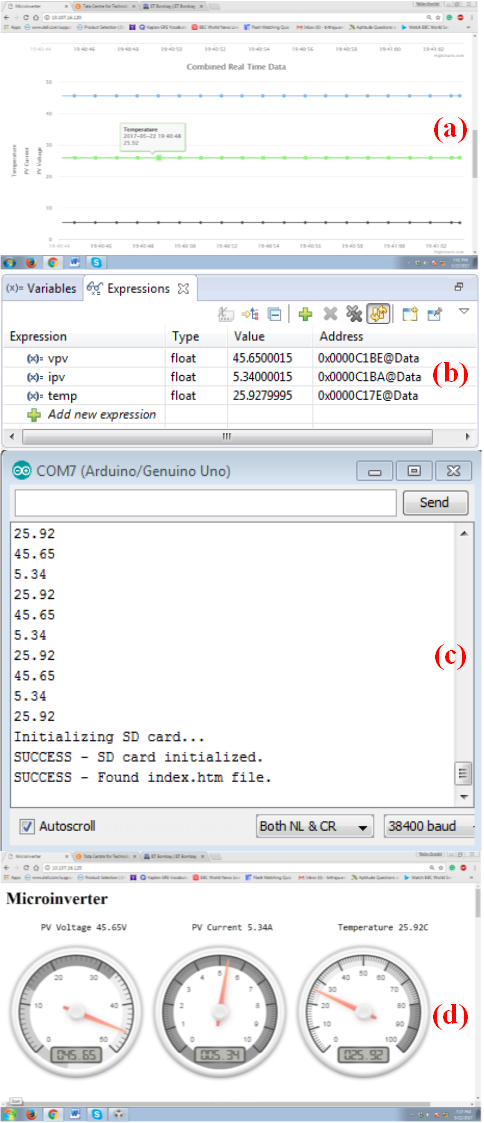Click the green plus Add expression icon
The image size is (484, 1123).
click(306, 314)
